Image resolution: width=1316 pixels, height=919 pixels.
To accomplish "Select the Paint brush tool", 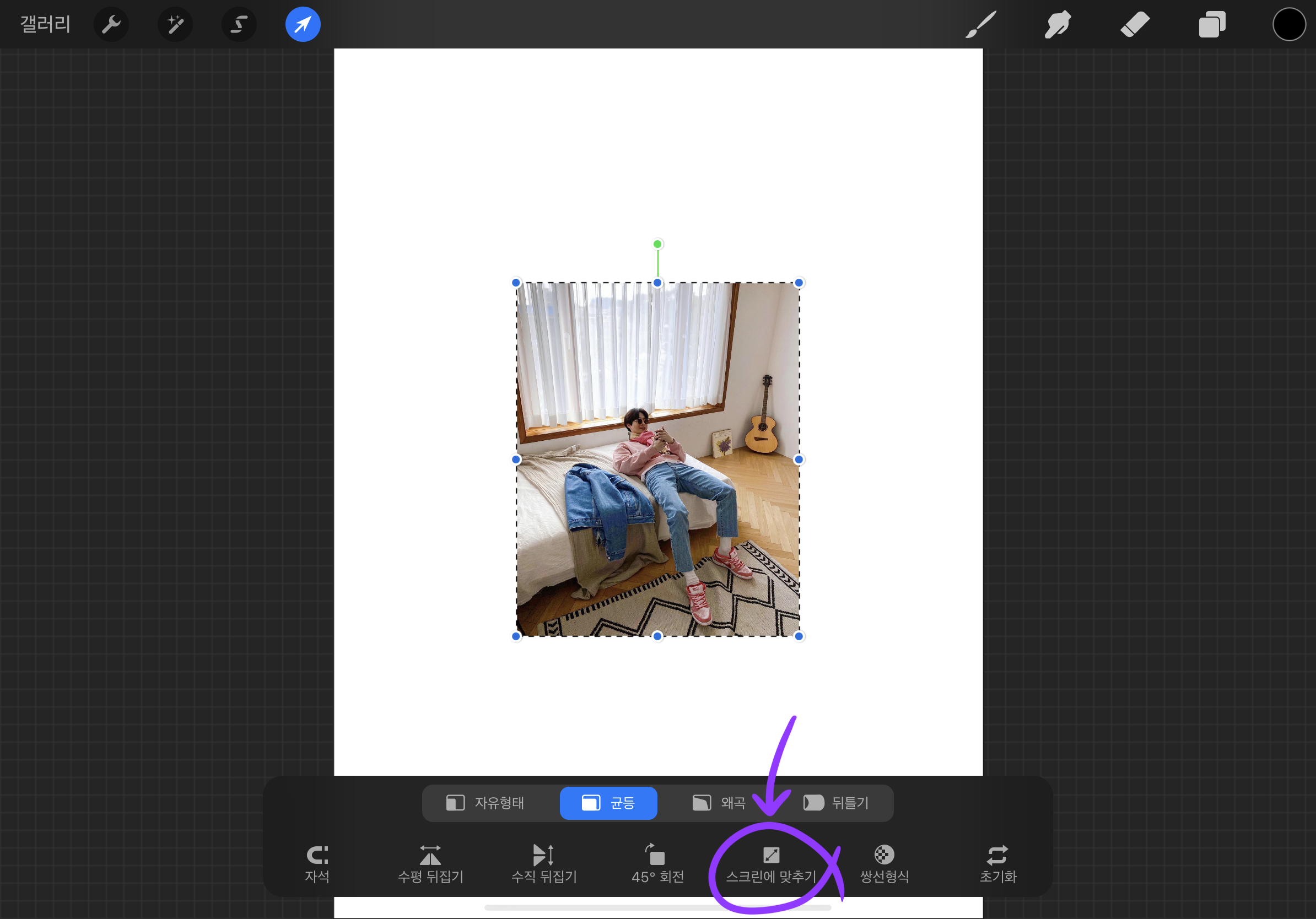I will (x=981, y=24).
